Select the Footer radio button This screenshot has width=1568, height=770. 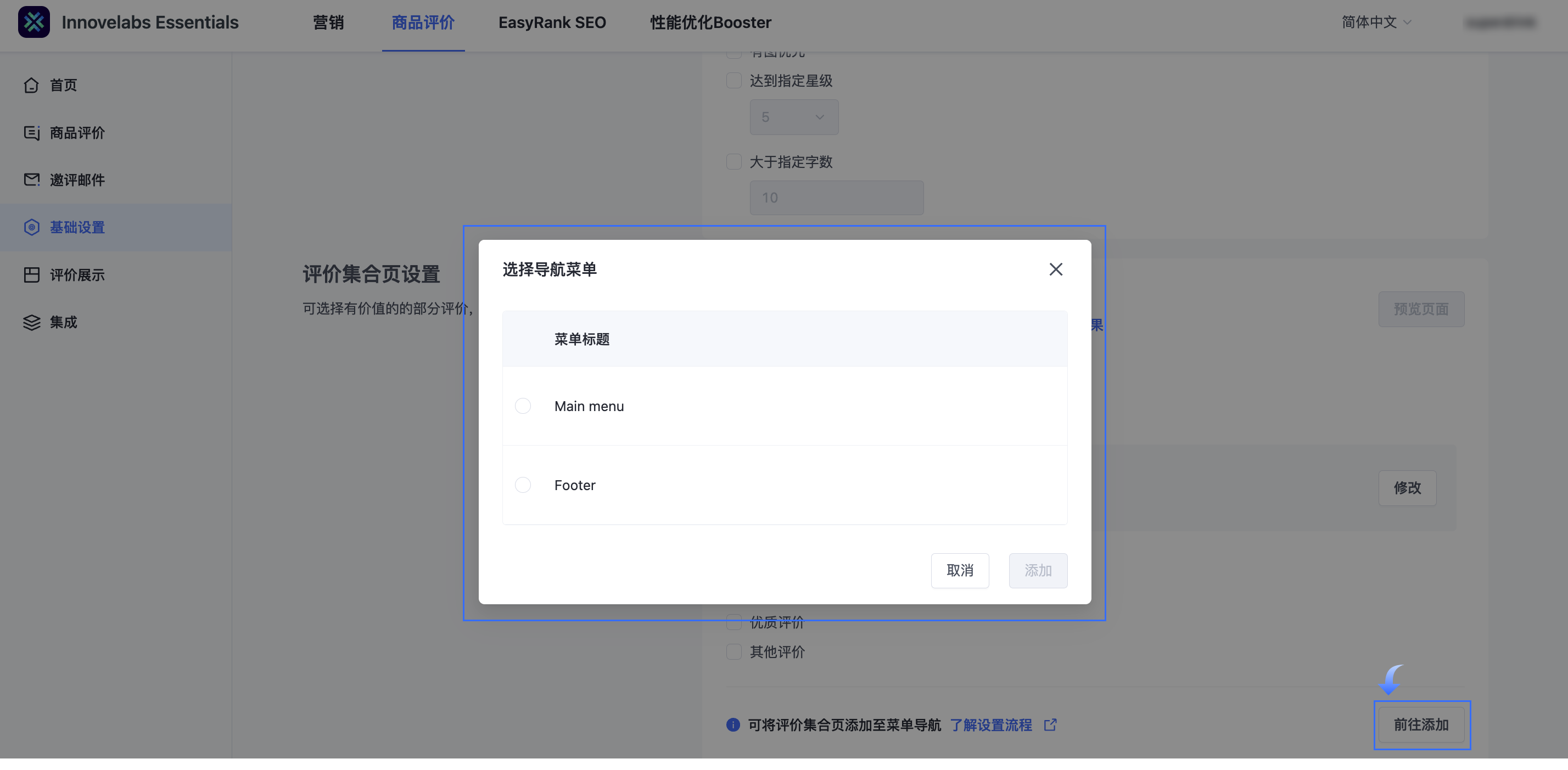click(x=523, y=485)
